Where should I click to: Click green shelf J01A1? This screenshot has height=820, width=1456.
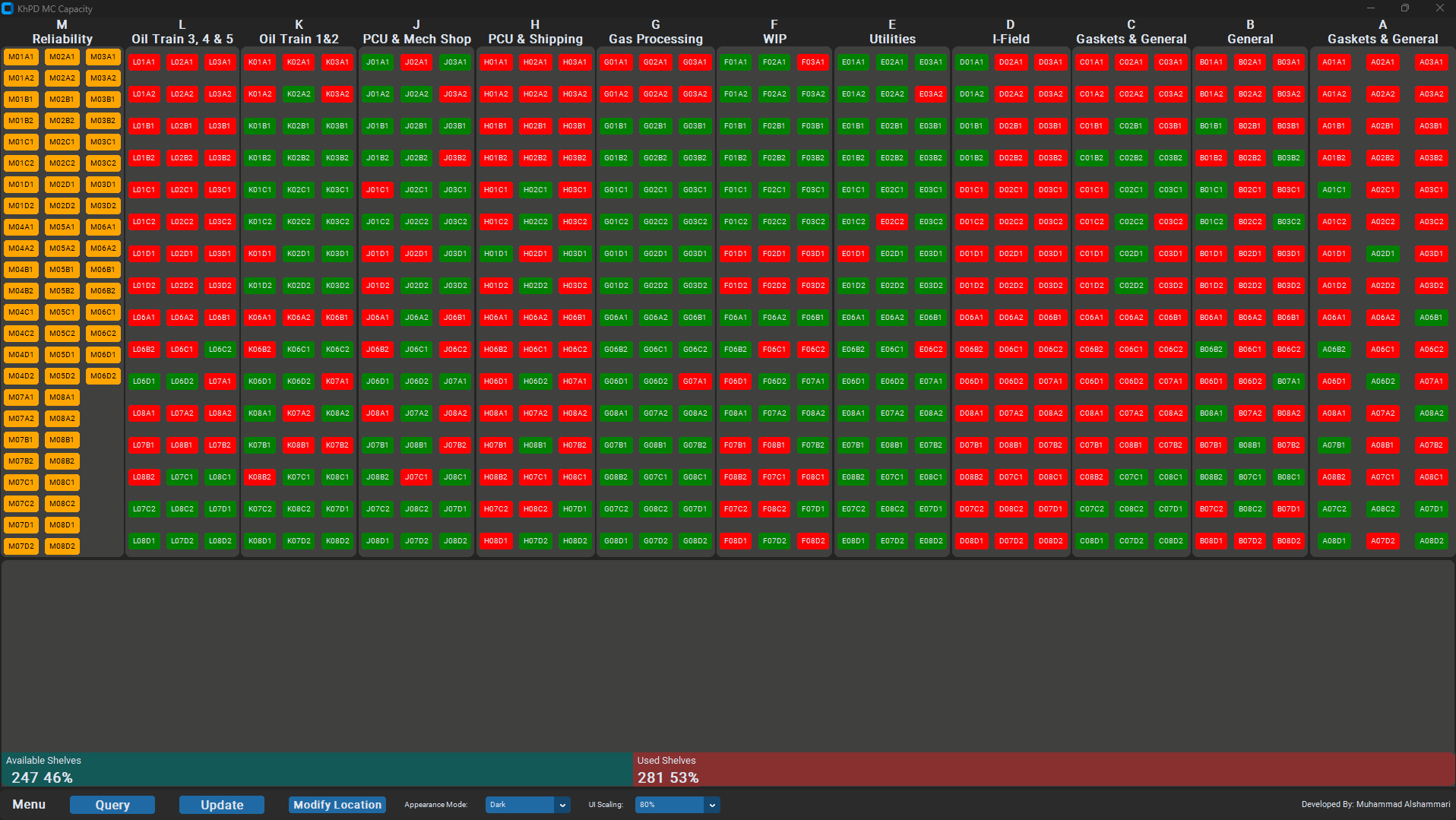[x=378, y=62]
